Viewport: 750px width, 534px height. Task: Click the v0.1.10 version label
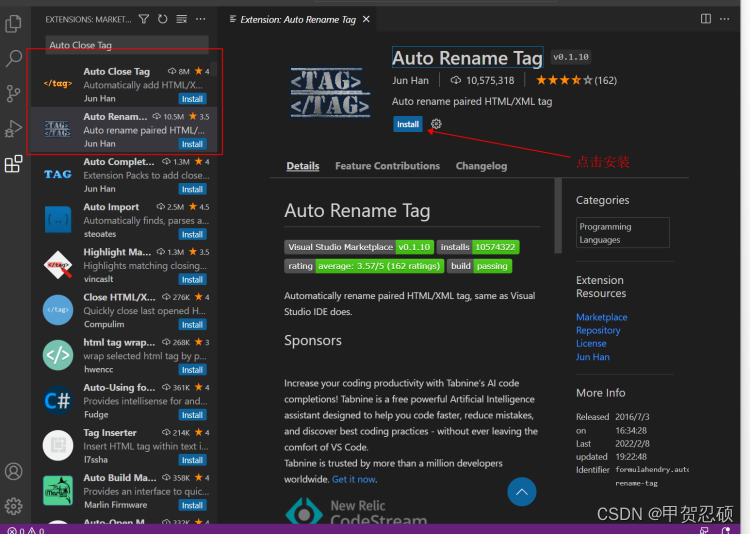pos(571,57)
